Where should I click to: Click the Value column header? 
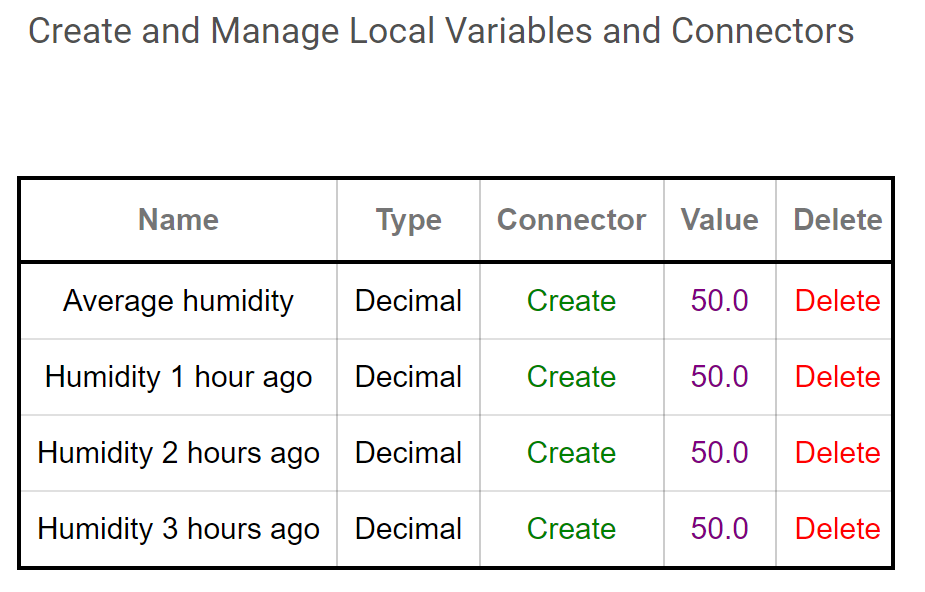tap(719, 220)
